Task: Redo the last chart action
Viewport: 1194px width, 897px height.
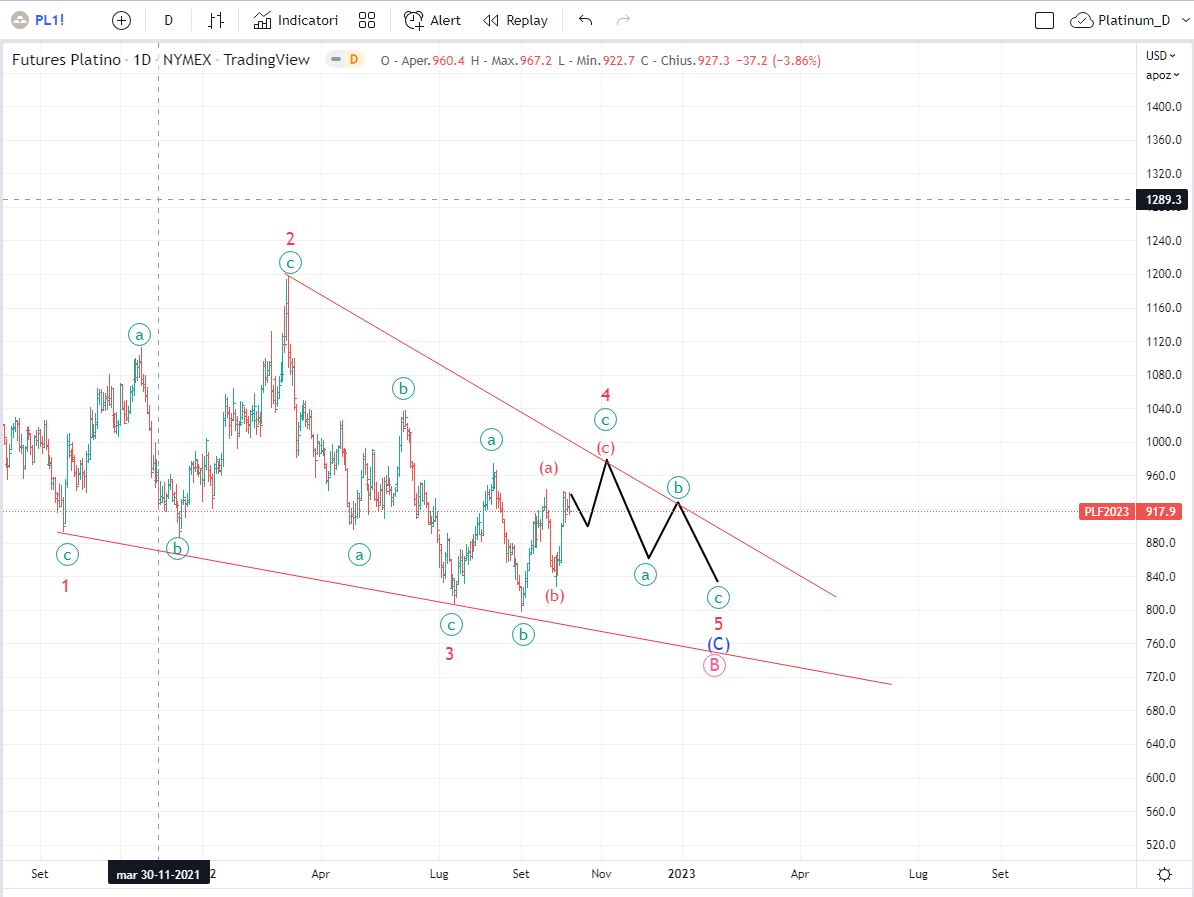Action: tap(623, 21)
